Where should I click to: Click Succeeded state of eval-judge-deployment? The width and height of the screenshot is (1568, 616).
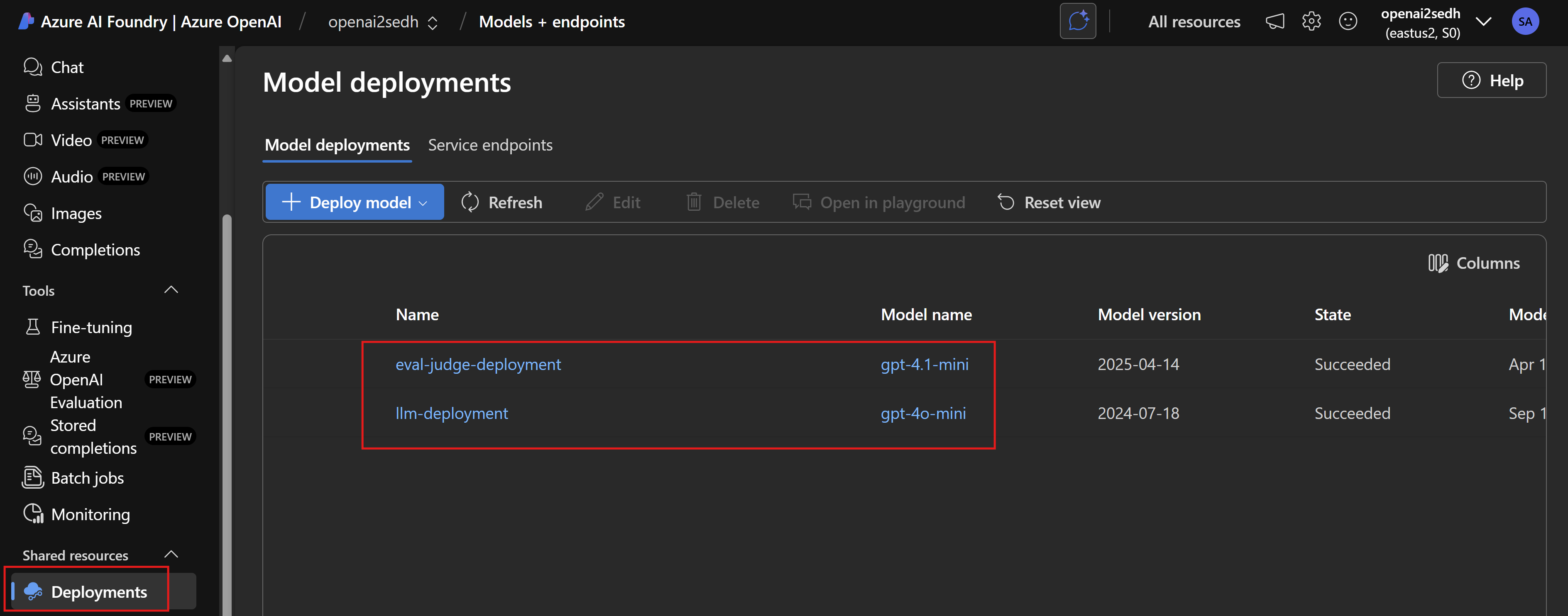click(x=1352, y=364)
